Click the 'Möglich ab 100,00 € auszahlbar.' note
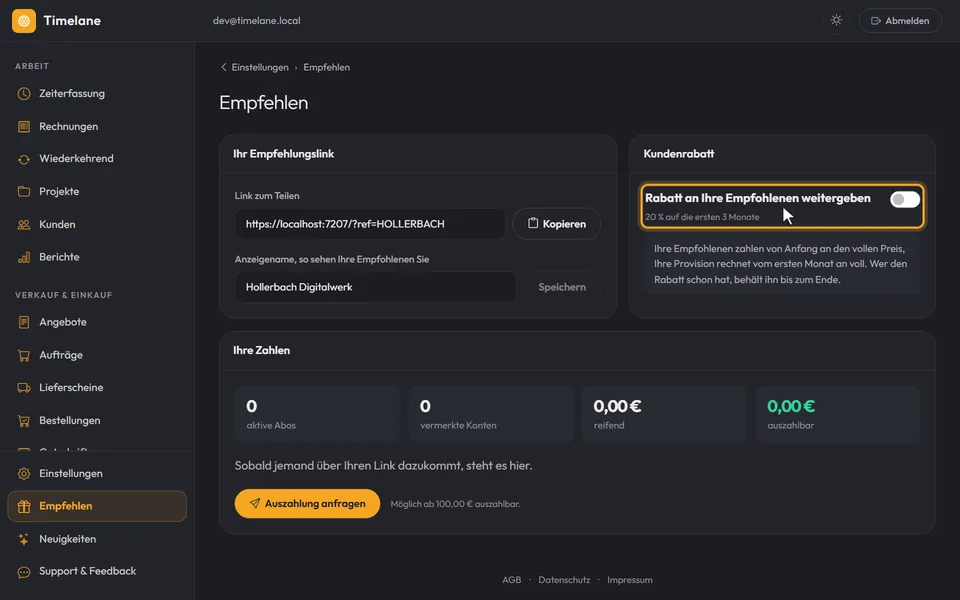This screenshot has height=600, width=960. click(456, 504)
